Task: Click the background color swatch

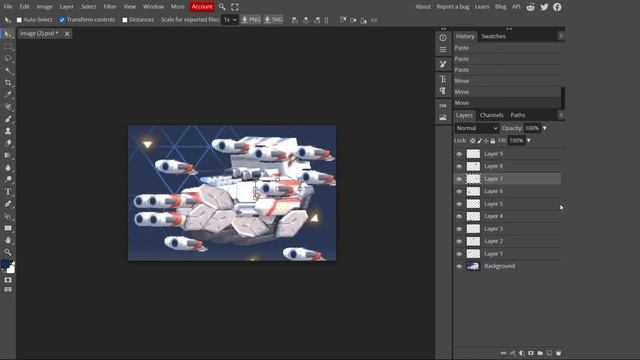Action: point(11,270)
